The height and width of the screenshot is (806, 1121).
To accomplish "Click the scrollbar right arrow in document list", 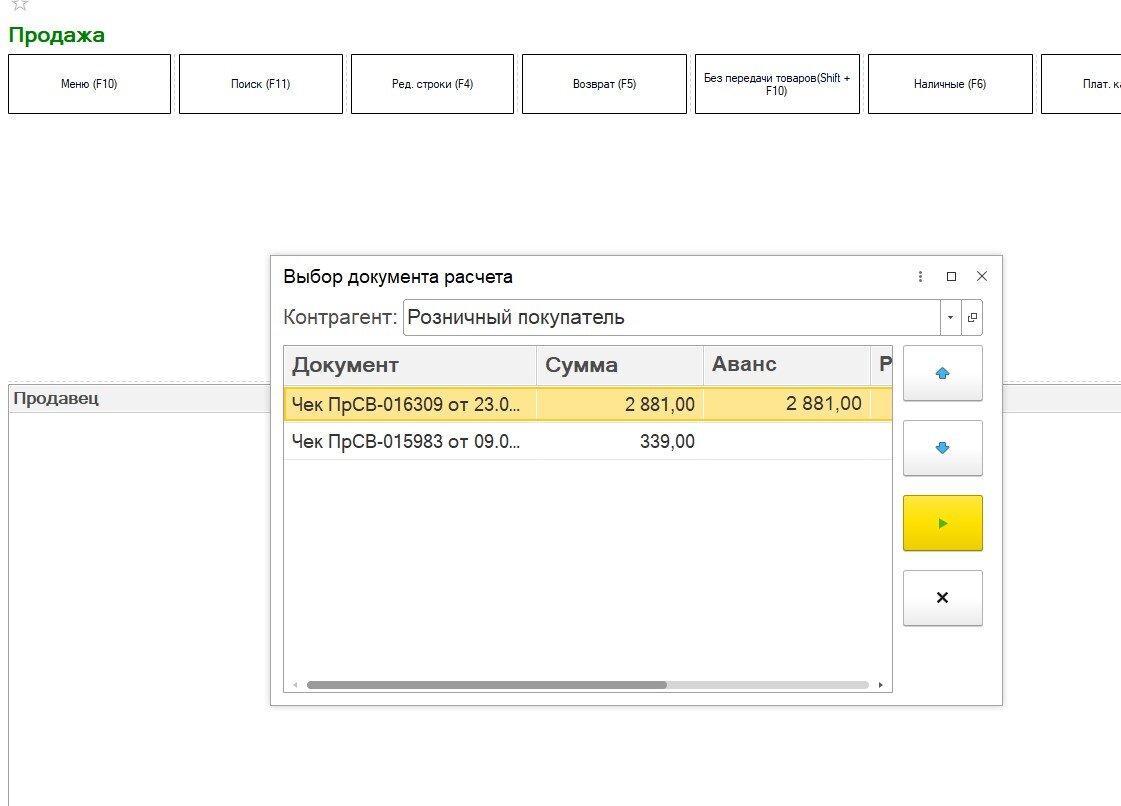I will pyautogui.click(x=880, y=685).
